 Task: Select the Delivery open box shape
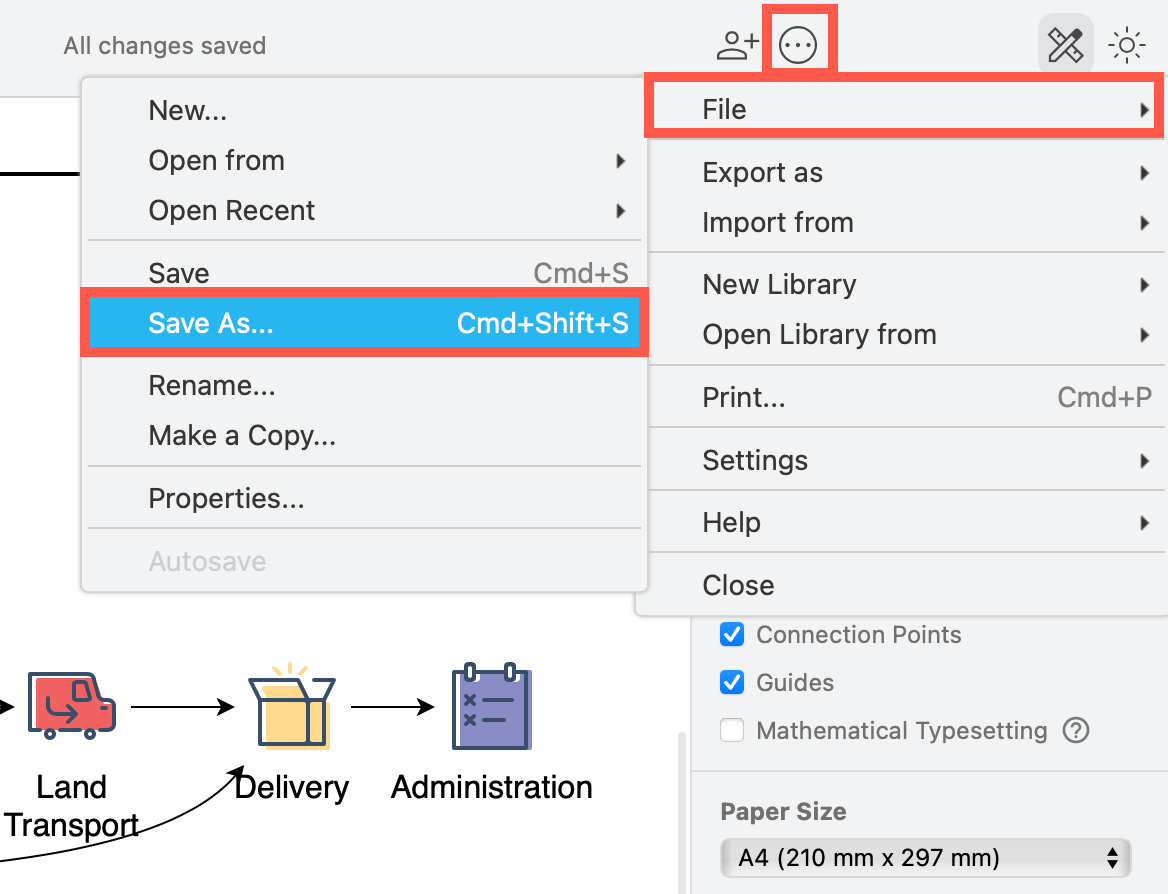[x=291, y=705]
